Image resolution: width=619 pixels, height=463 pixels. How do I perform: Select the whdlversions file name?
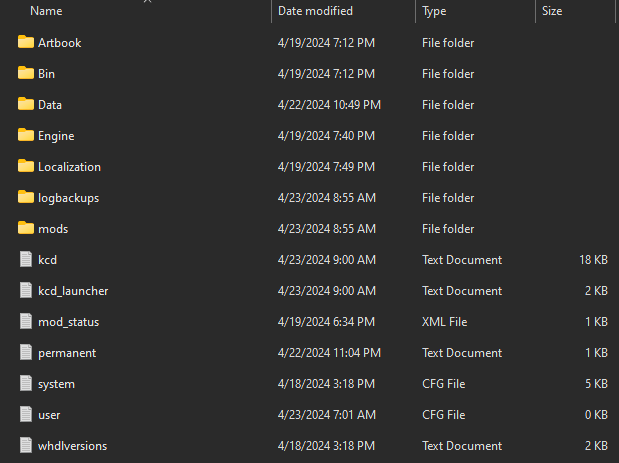(x=72, y=446)
